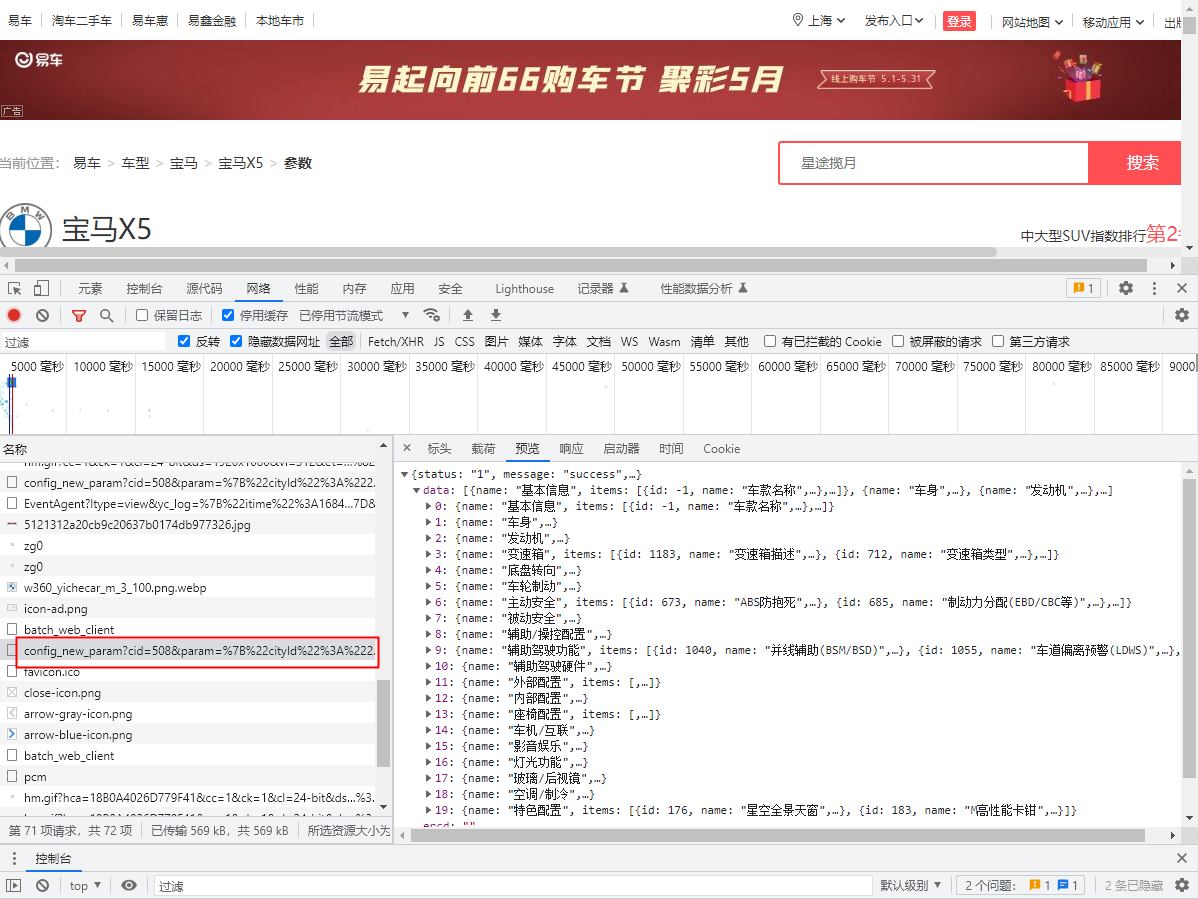Open 淘车二手车 top navigation link
1198x899 pixels.
click(82, 21)
